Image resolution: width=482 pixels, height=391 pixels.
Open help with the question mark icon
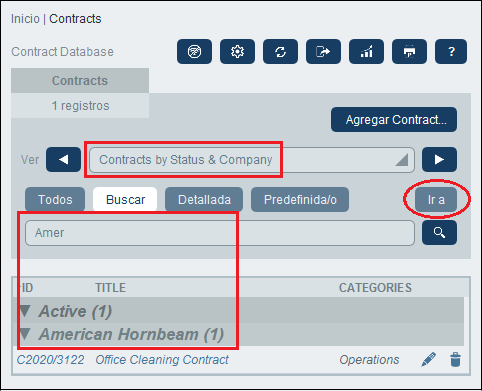(451, 52)
